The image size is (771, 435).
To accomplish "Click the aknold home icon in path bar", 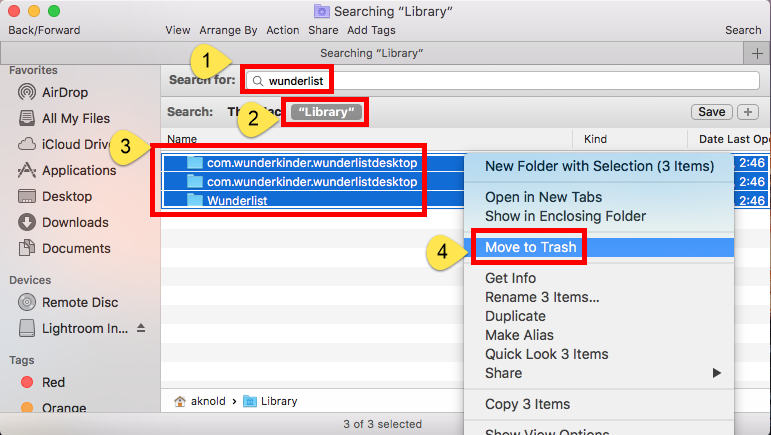I will coord(180,401).
